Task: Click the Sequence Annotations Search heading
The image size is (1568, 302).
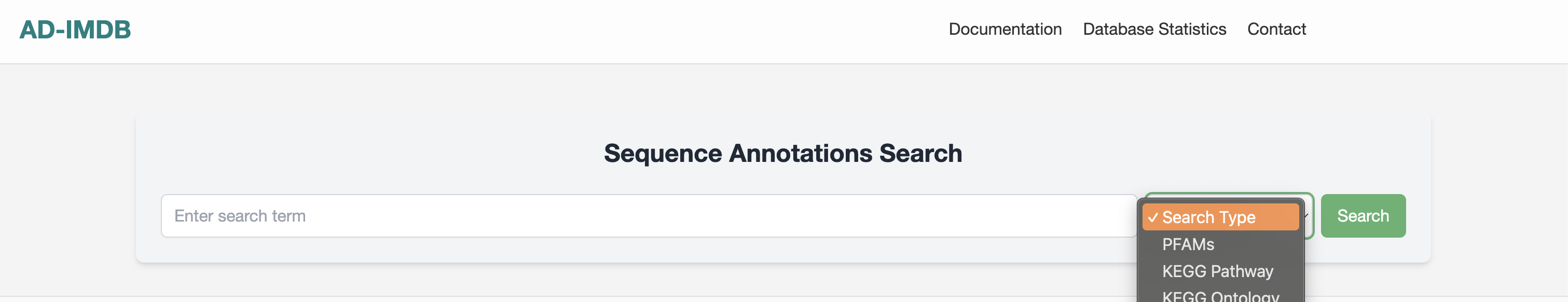Action: click(783, 154)
